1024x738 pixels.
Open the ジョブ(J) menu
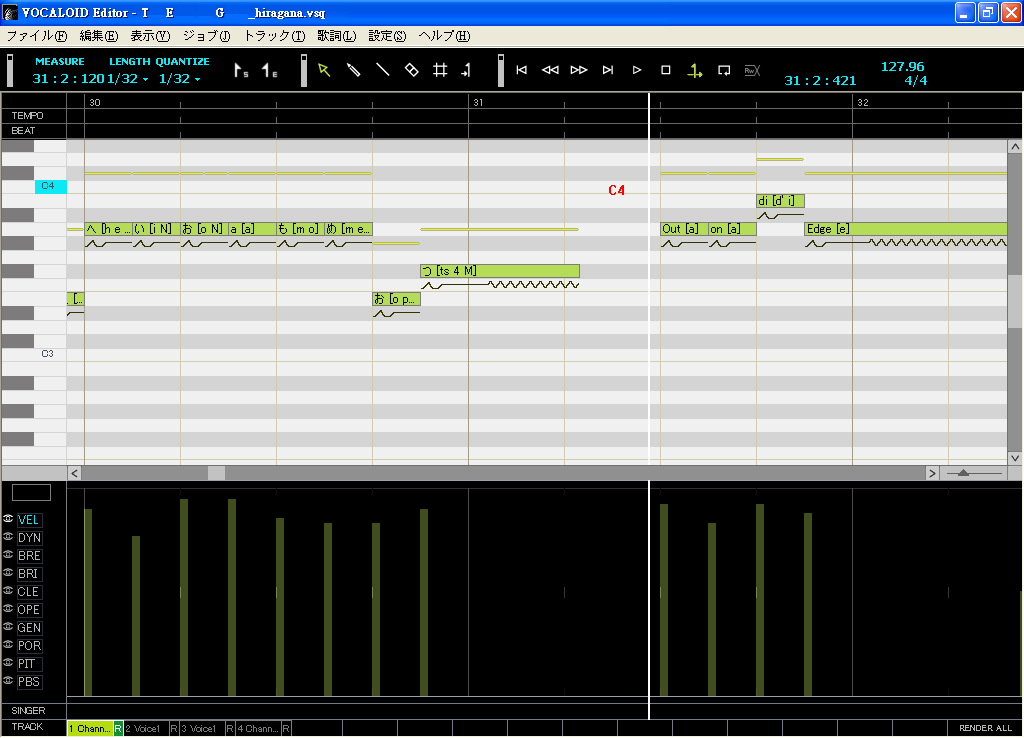[x=206, y=36]
